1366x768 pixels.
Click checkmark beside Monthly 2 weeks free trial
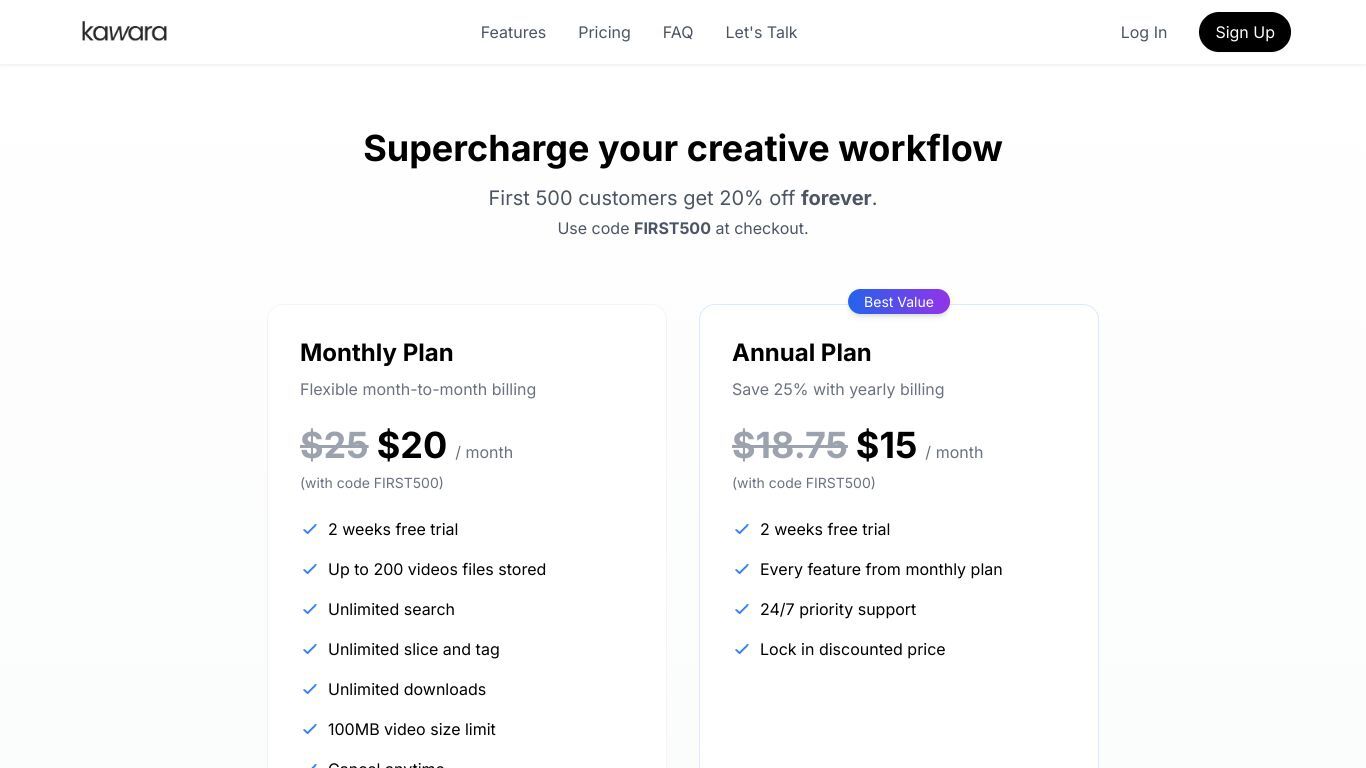(310, 529)
